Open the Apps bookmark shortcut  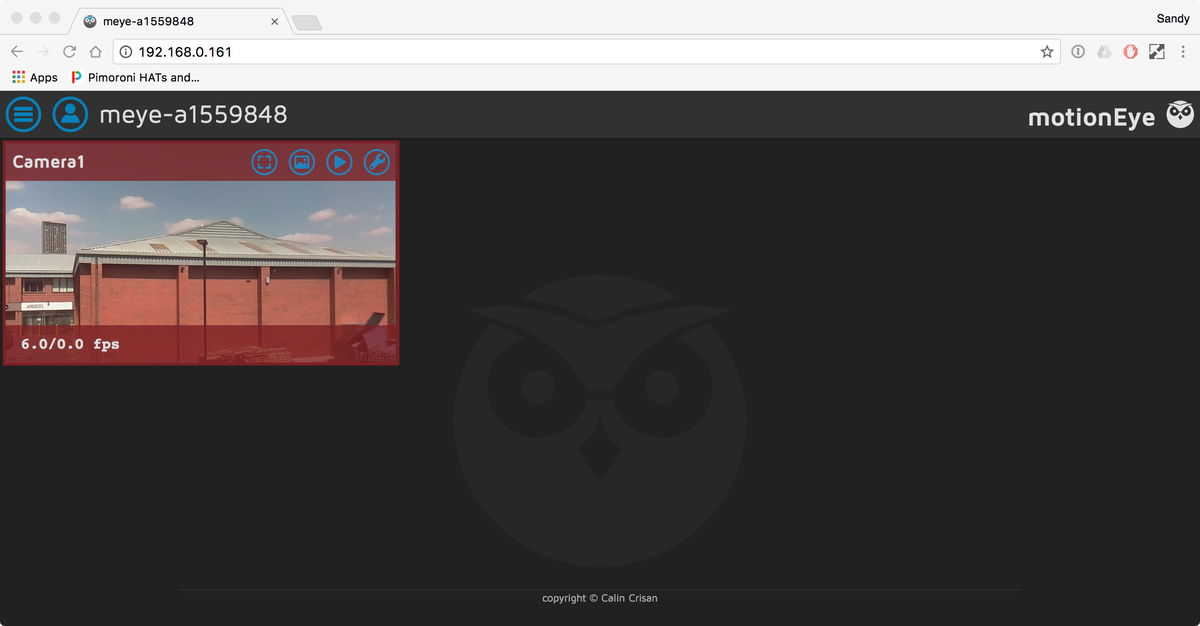tap(33, 77)
